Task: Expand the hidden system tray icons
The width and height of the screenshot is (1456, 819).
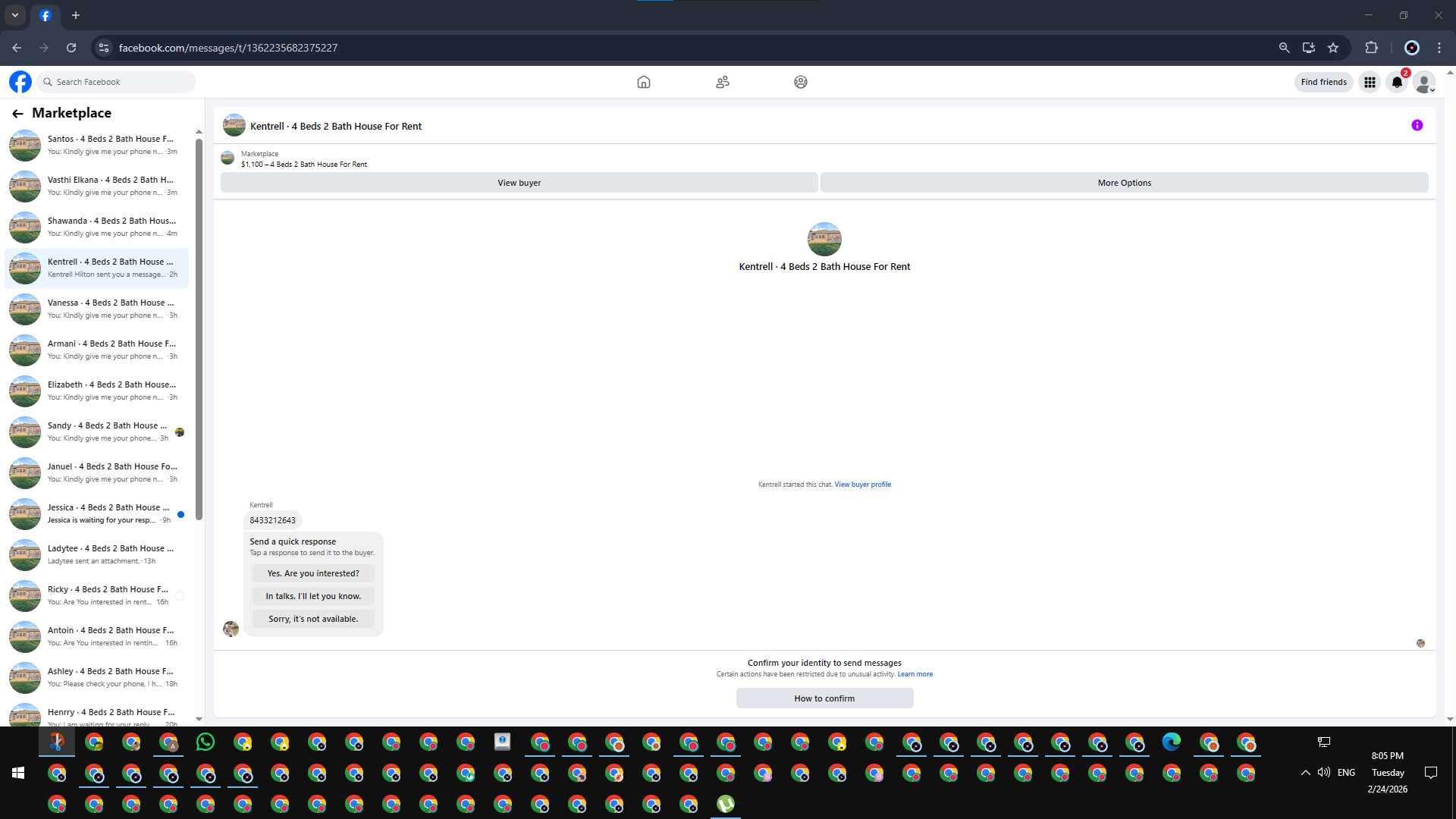Action: [x=1305, y=773]
